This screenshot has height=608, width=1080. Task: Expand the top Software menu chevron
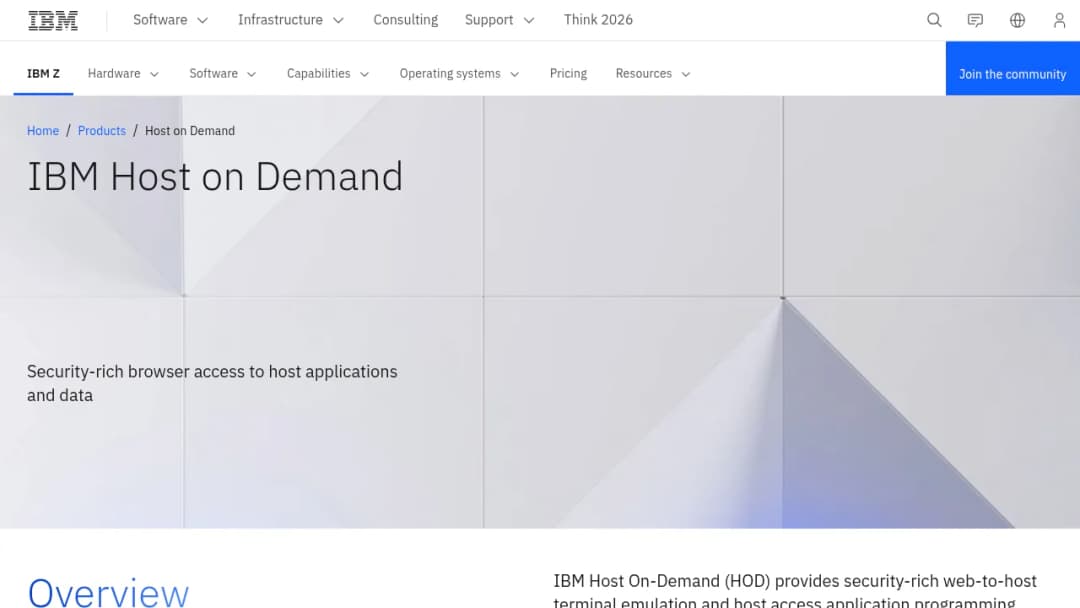202,21
